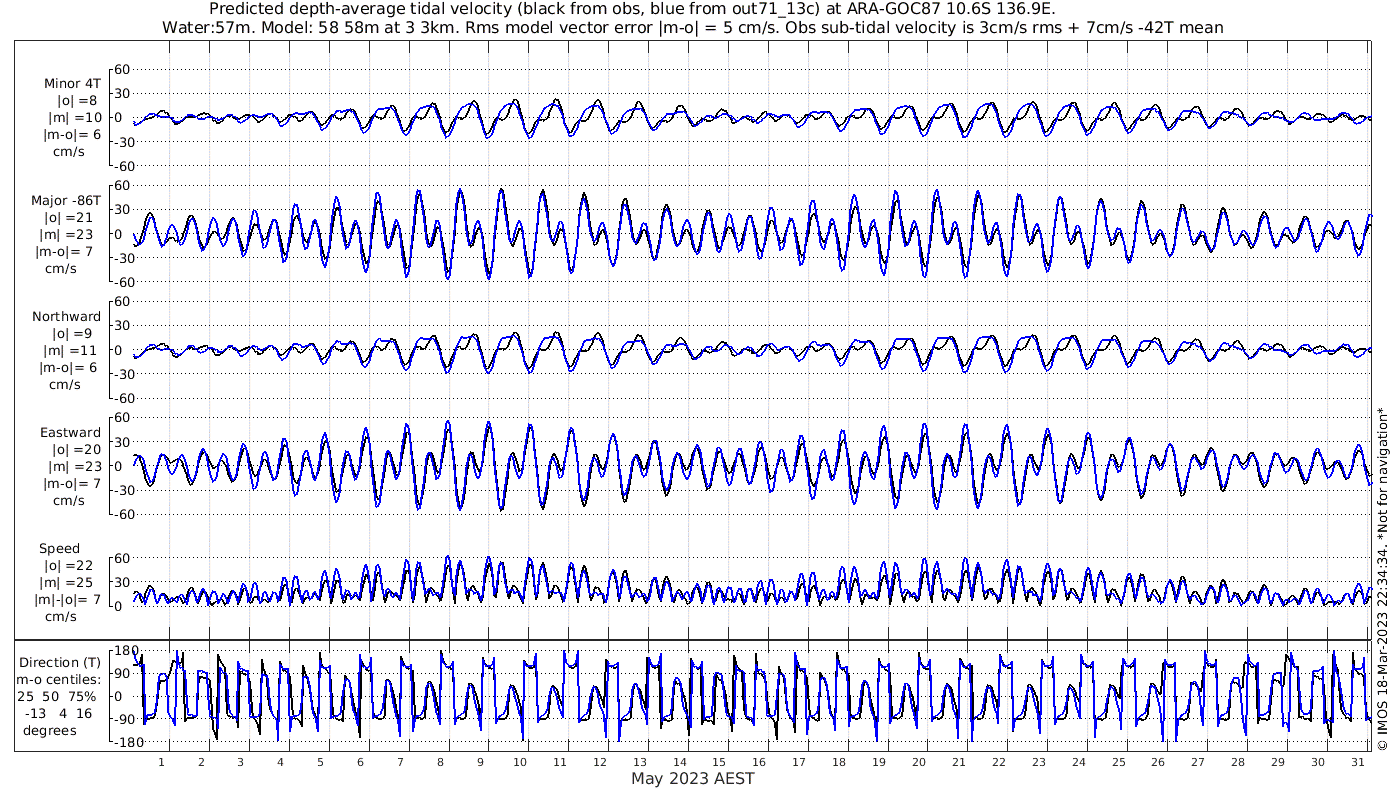Click "|m| =11" in the Northward panel
The height and width of the screenshot is (800, 1400).
74,350
